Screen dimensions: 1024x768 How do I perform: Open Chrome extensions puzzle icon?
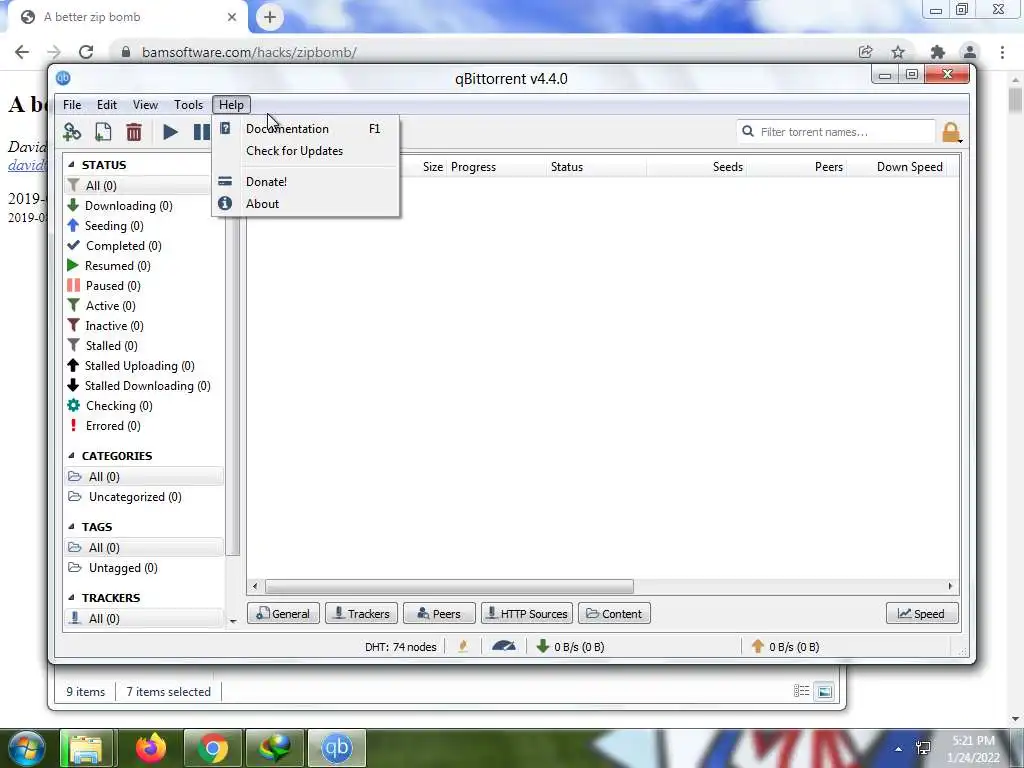point(937,52)
